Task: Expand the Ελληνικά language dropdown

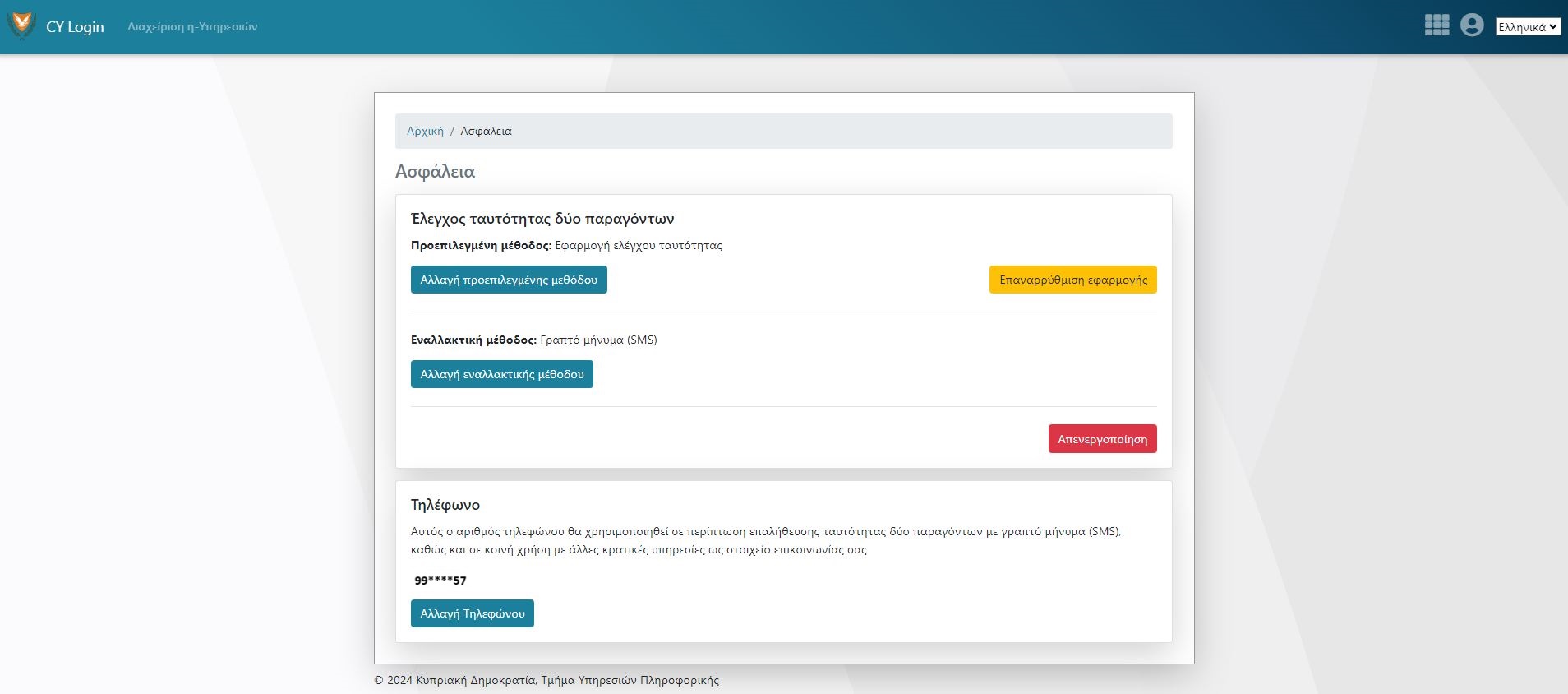Action: 1527,27
